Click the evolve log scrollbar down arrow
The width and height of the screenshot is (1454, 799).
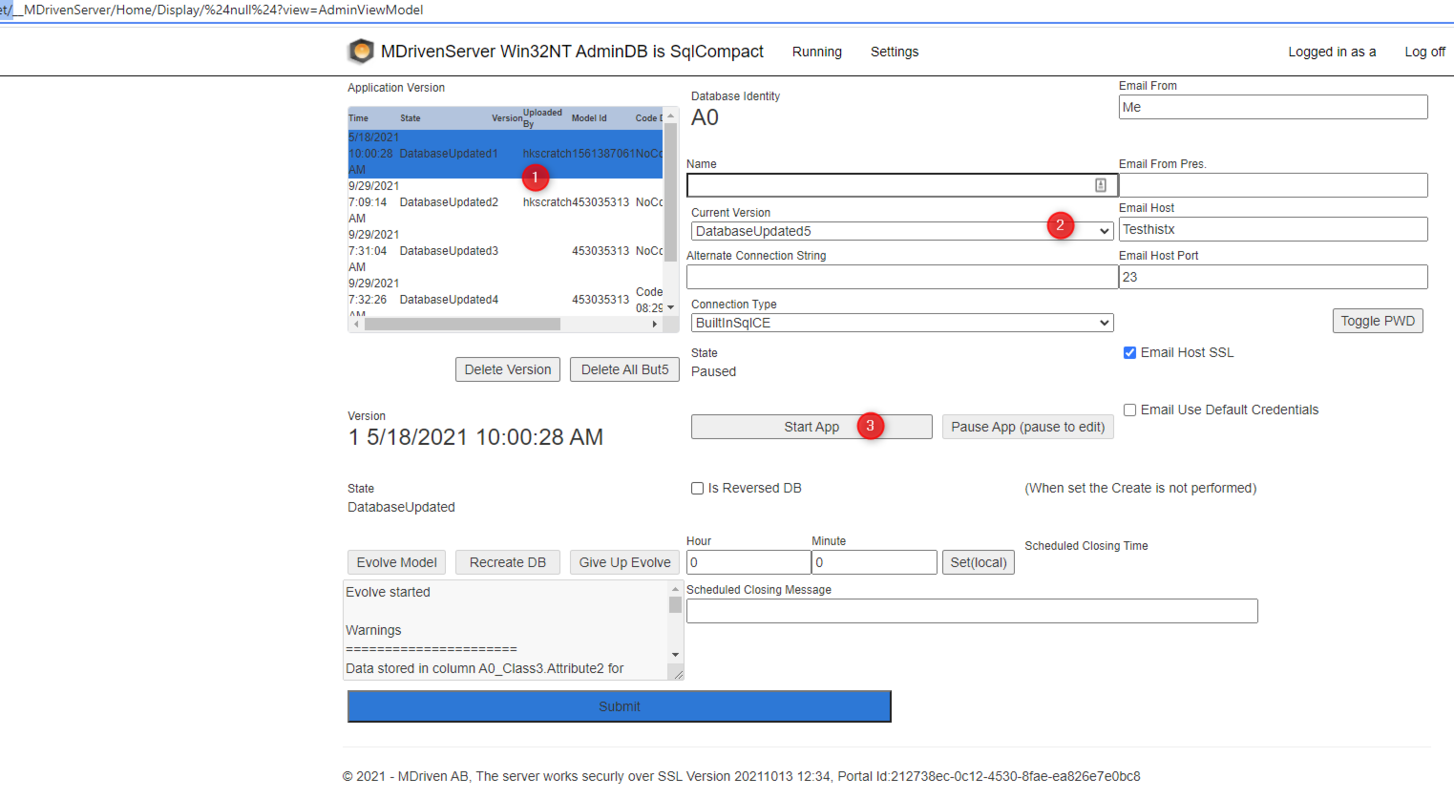[675, 655]
